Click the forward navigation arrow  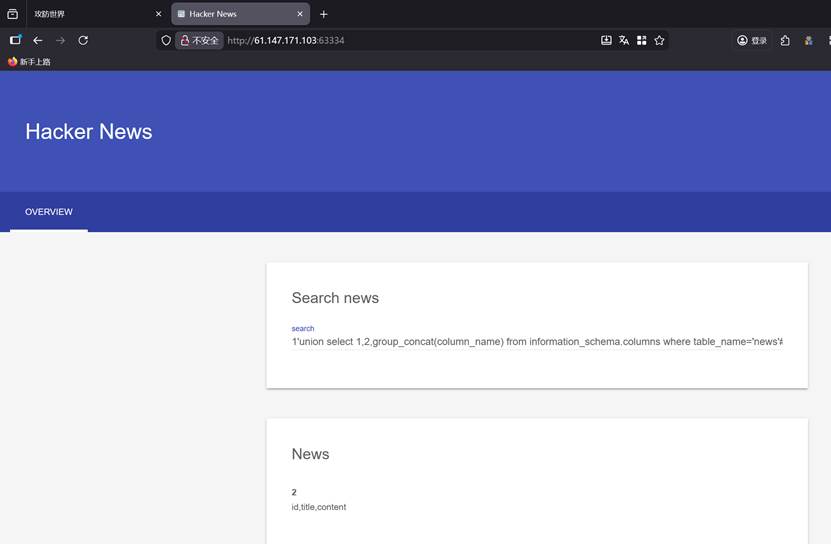[x=60, y=40]
